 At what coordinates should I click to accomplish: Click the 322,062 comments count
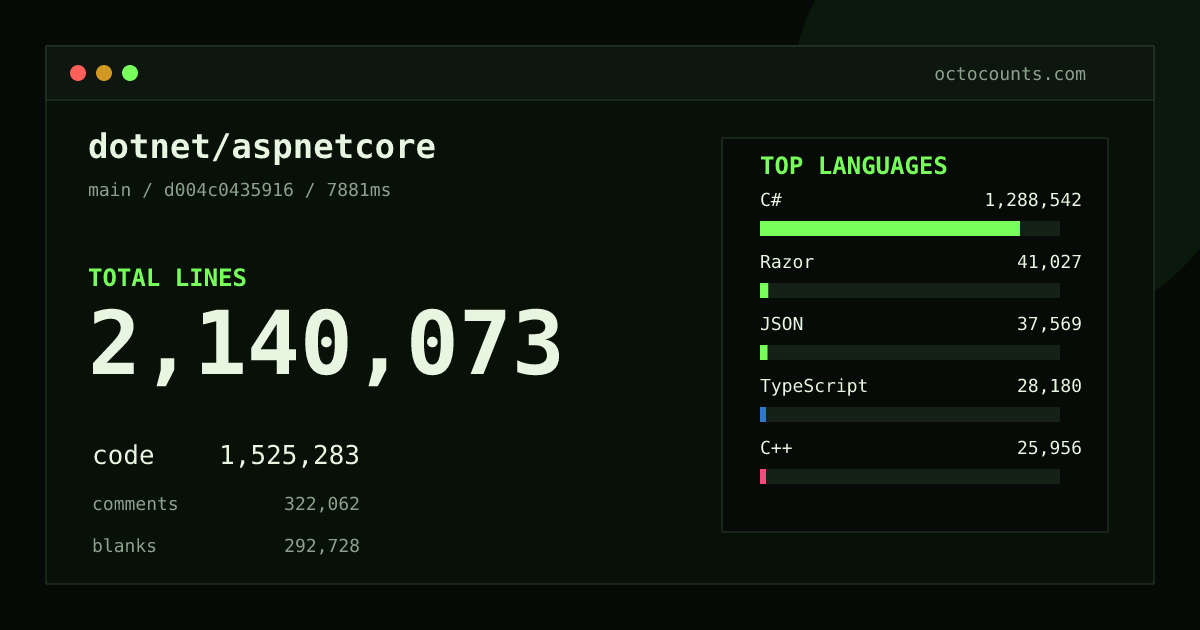pos(322,504)
